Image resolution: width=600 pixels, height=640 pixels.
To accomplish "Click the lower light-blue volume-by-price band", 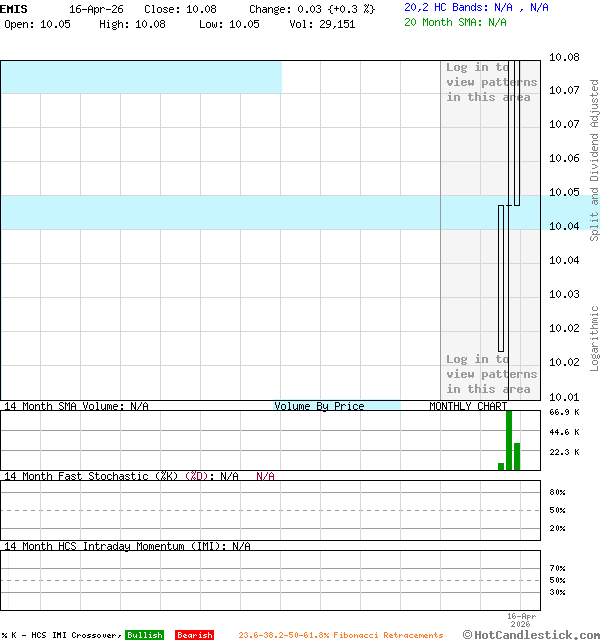I will pyautogui.click(x=220, y=212).
